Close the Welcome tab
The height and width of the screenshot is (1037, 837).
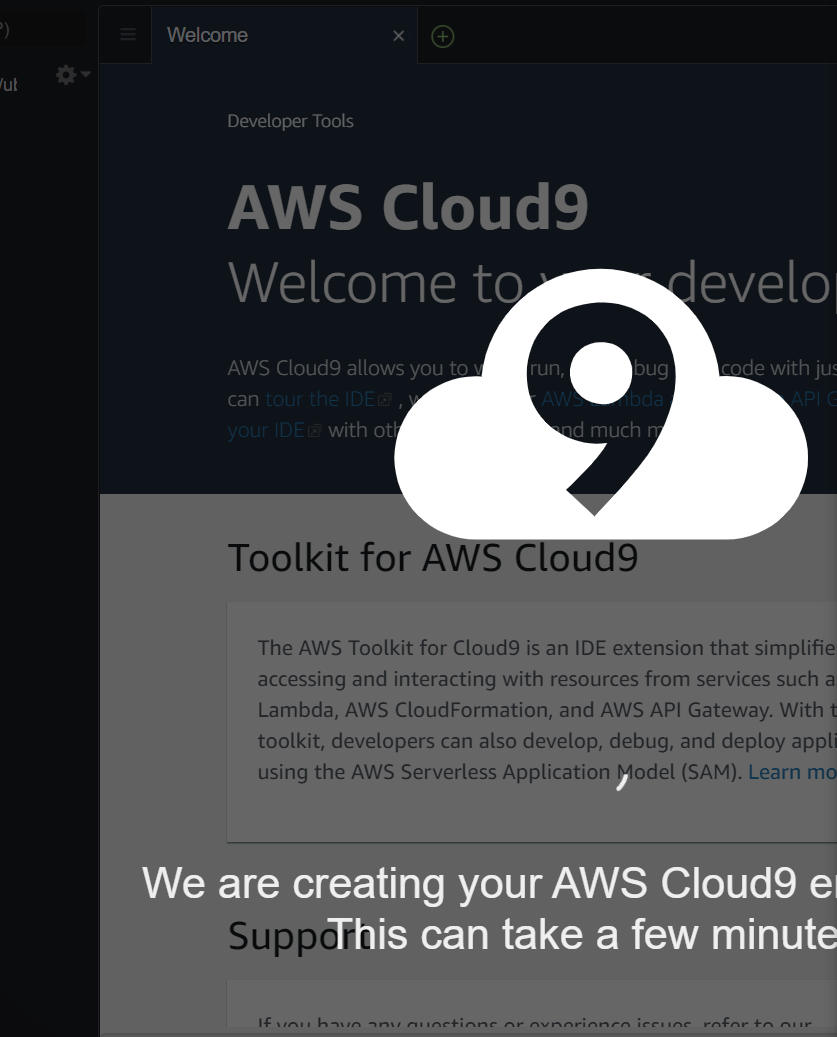pos(398,36)
